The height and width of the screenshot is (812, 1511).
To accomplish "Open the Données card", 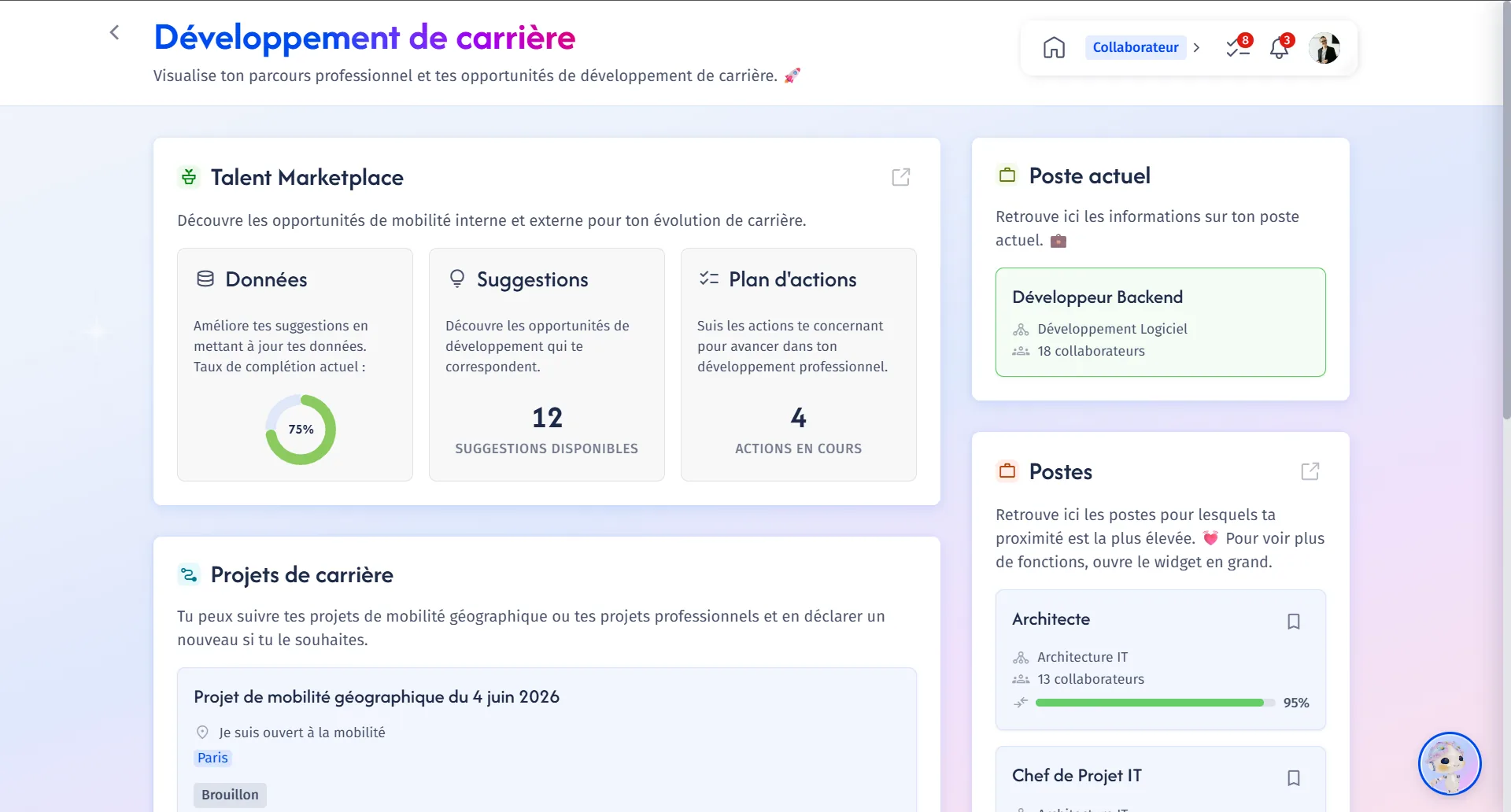I will (x=295, y=364).
